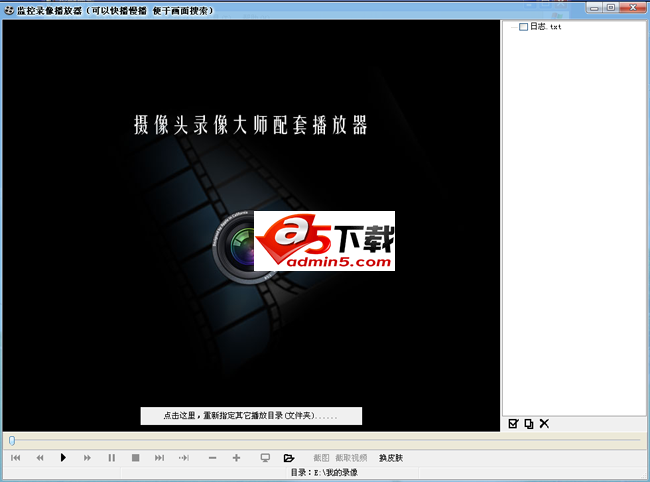
Task: Tick the 日志.txt checkbox
Action: [x=524, y=27]
